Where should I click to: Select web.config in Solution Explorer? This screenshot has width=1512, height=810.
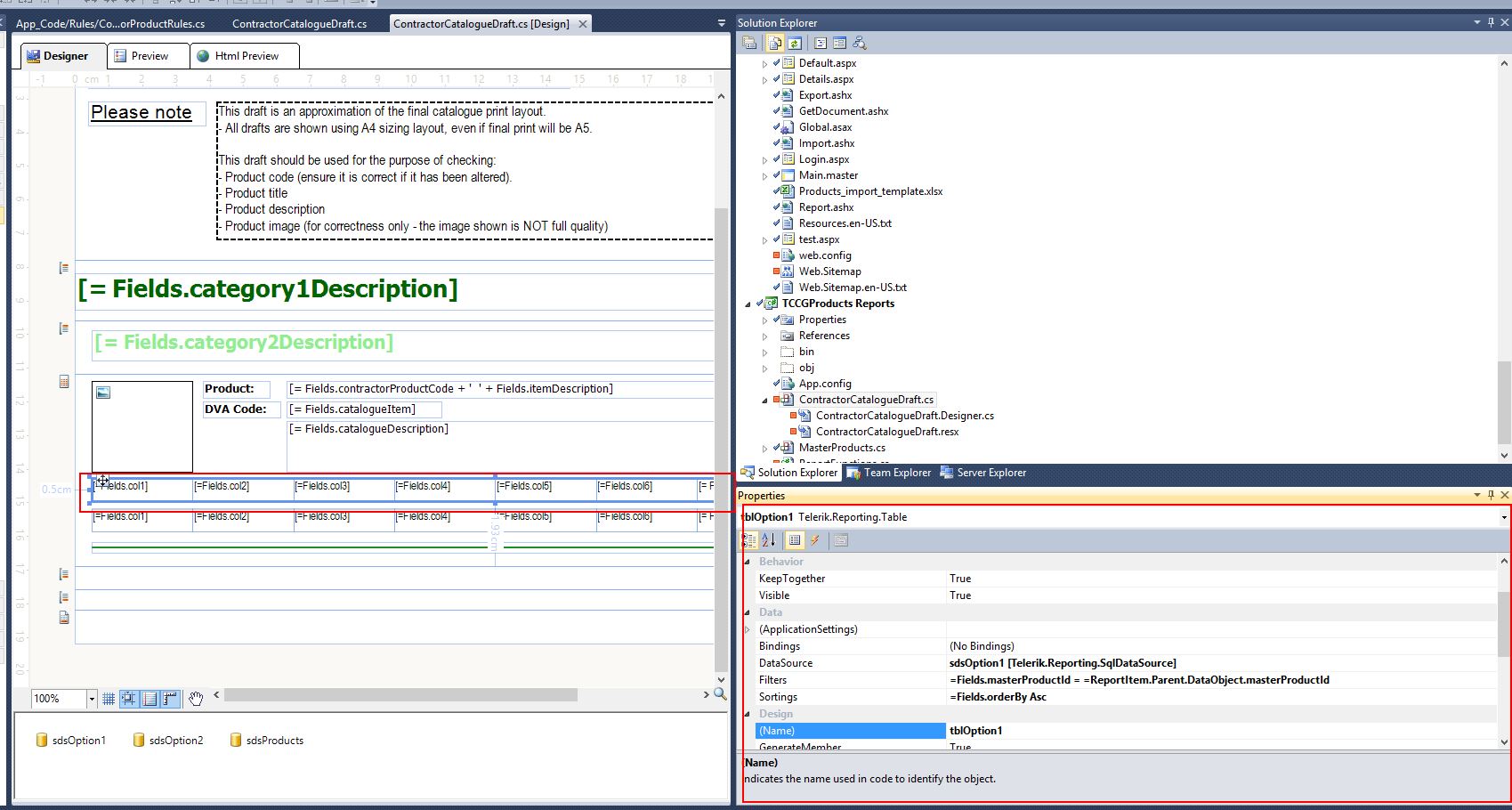[x=825, y=255]
